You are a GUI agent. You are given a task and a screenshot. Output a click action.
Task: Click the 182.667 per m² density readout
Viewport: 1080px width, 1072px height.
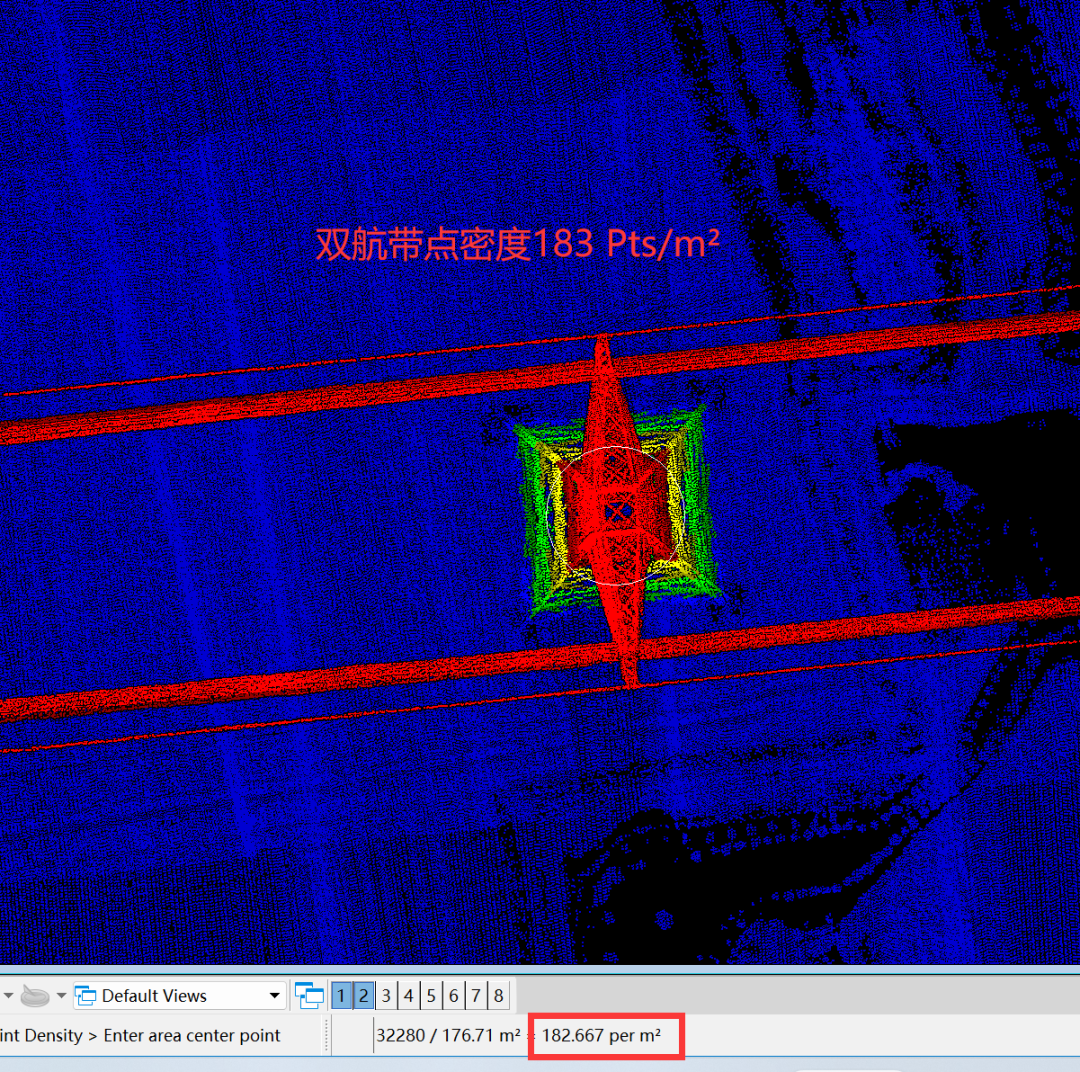pyautogui.click(x=602, y=1035)
